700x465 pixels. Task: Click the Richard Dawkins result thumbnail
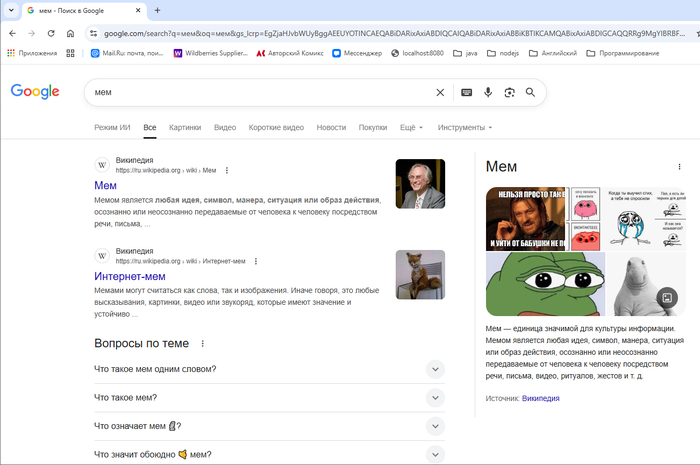click(420, 184)
